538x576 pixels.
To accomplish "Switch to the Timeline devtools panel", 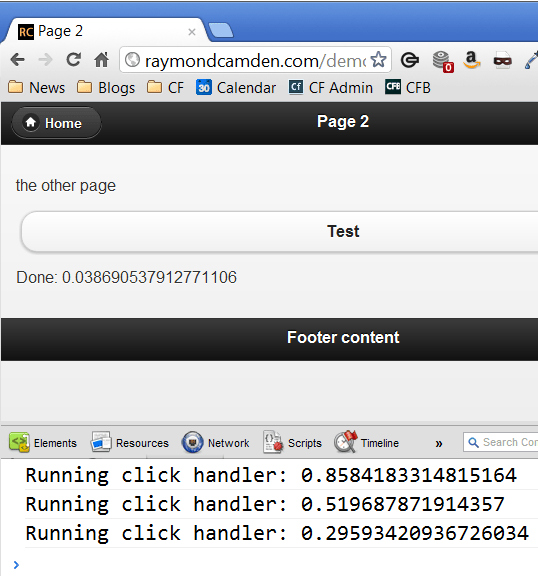I will click(x=366, y=442).
